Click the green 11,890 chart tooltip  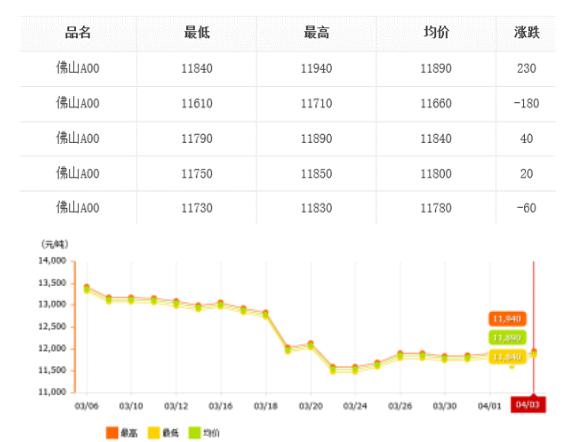(507, 337)
